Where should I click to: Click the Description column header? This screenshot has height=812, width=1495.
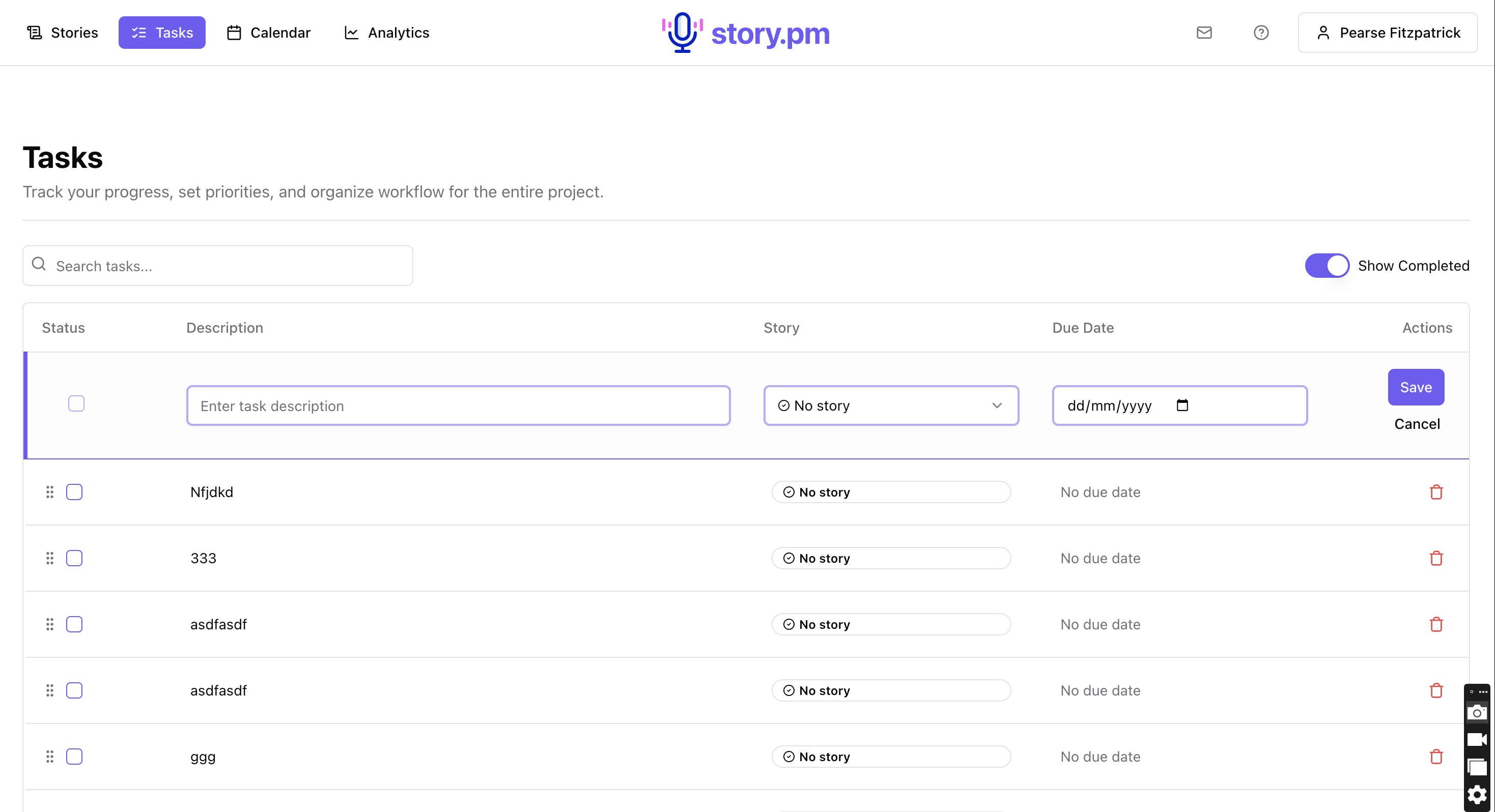[224, 328]
